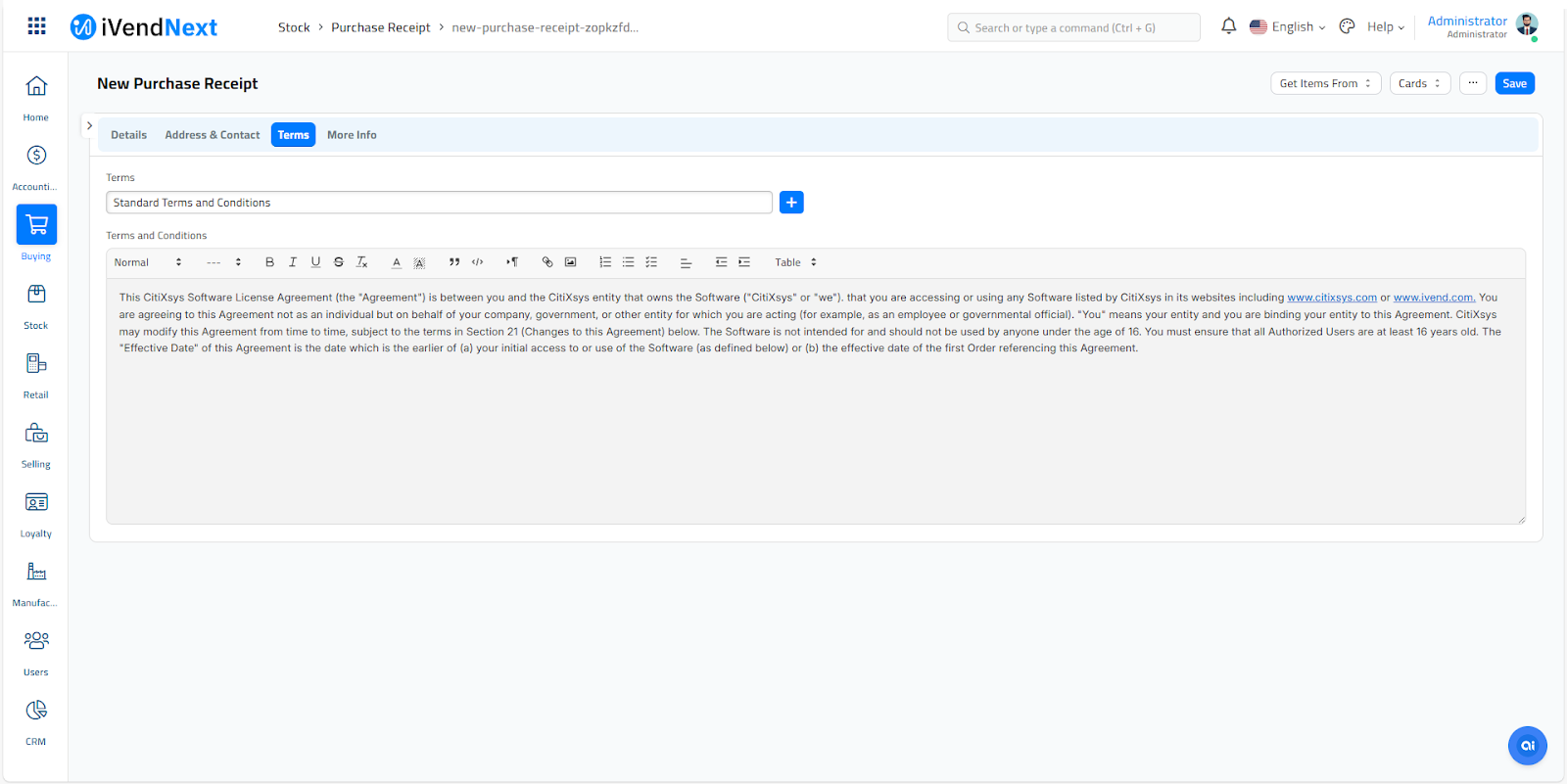Image resolution: width=1567 pixels, height=784 pixels.
Task: Toggle underline formatting in the editor
Action: [315, 262]
